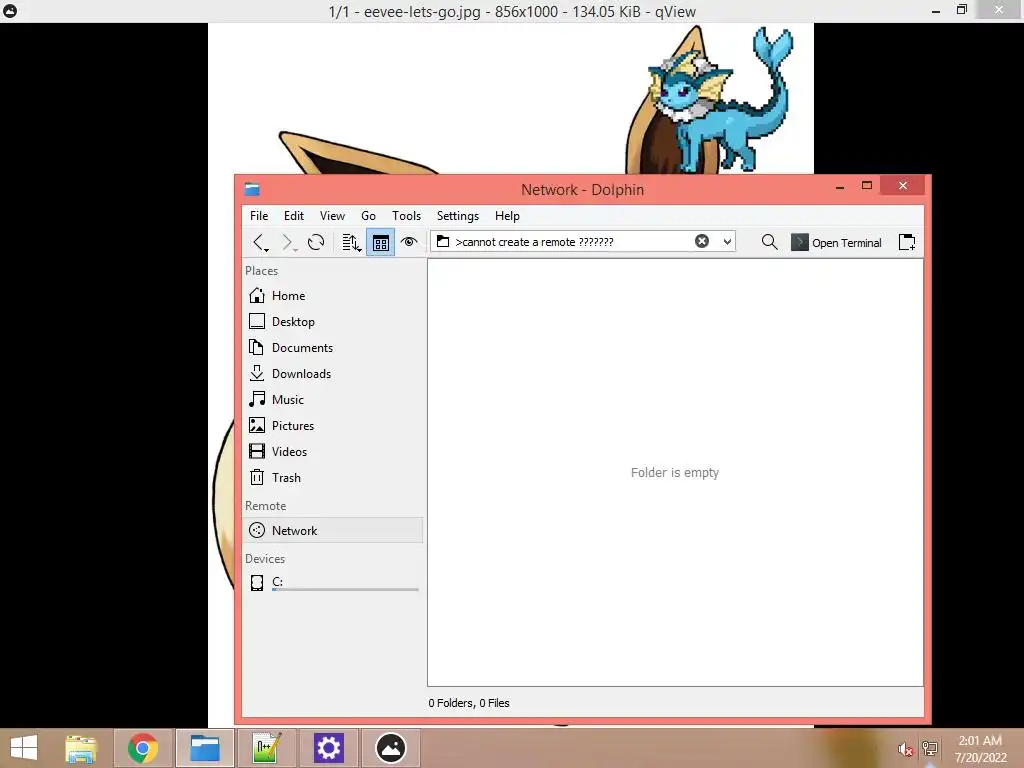Open the sort order toolbar button
The width and height of the screenshot is (1024, 768).
point(351,242)
